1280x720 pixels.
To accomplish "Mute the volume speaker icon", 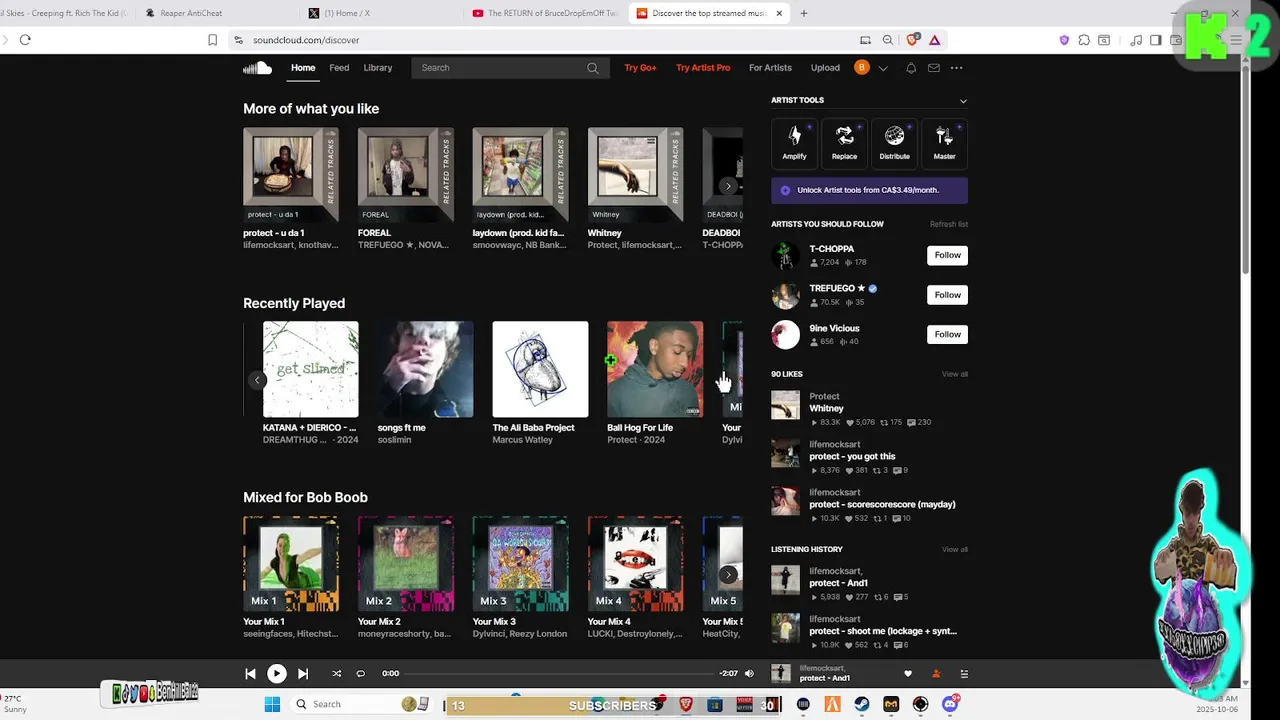I will pos(749,674).
